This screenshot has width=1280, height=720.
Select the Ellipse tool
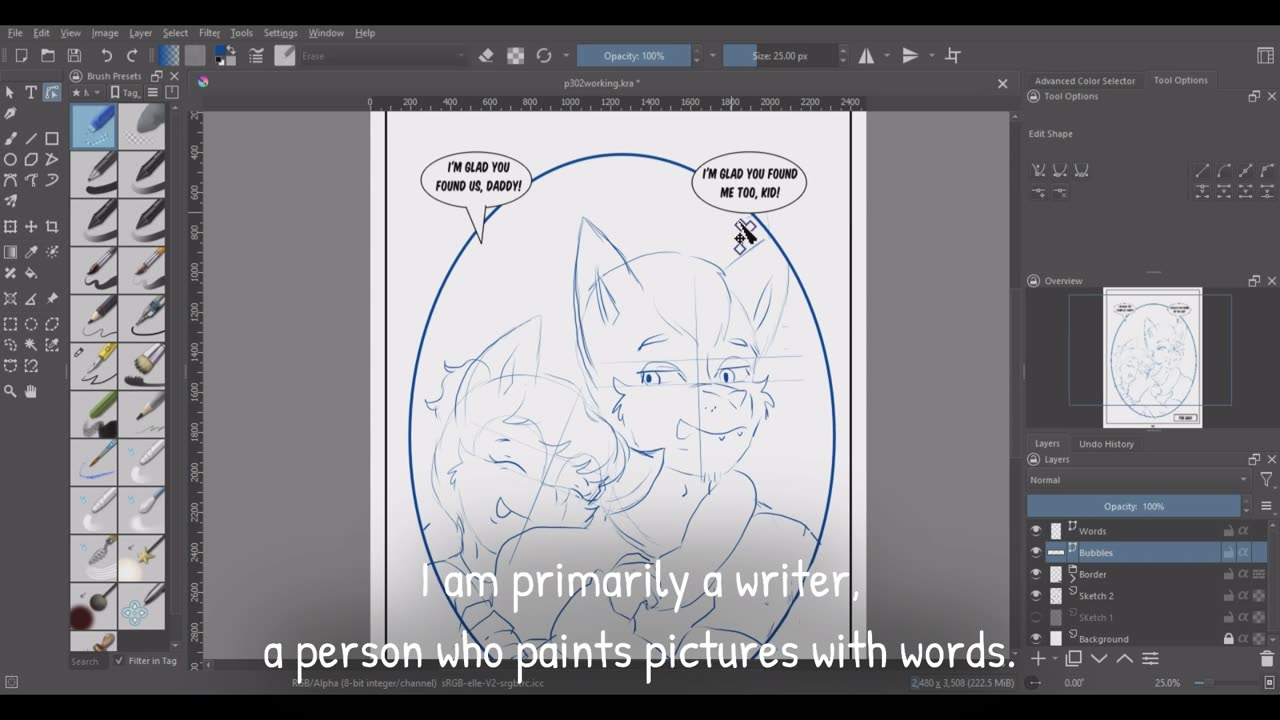coord(10,160)
